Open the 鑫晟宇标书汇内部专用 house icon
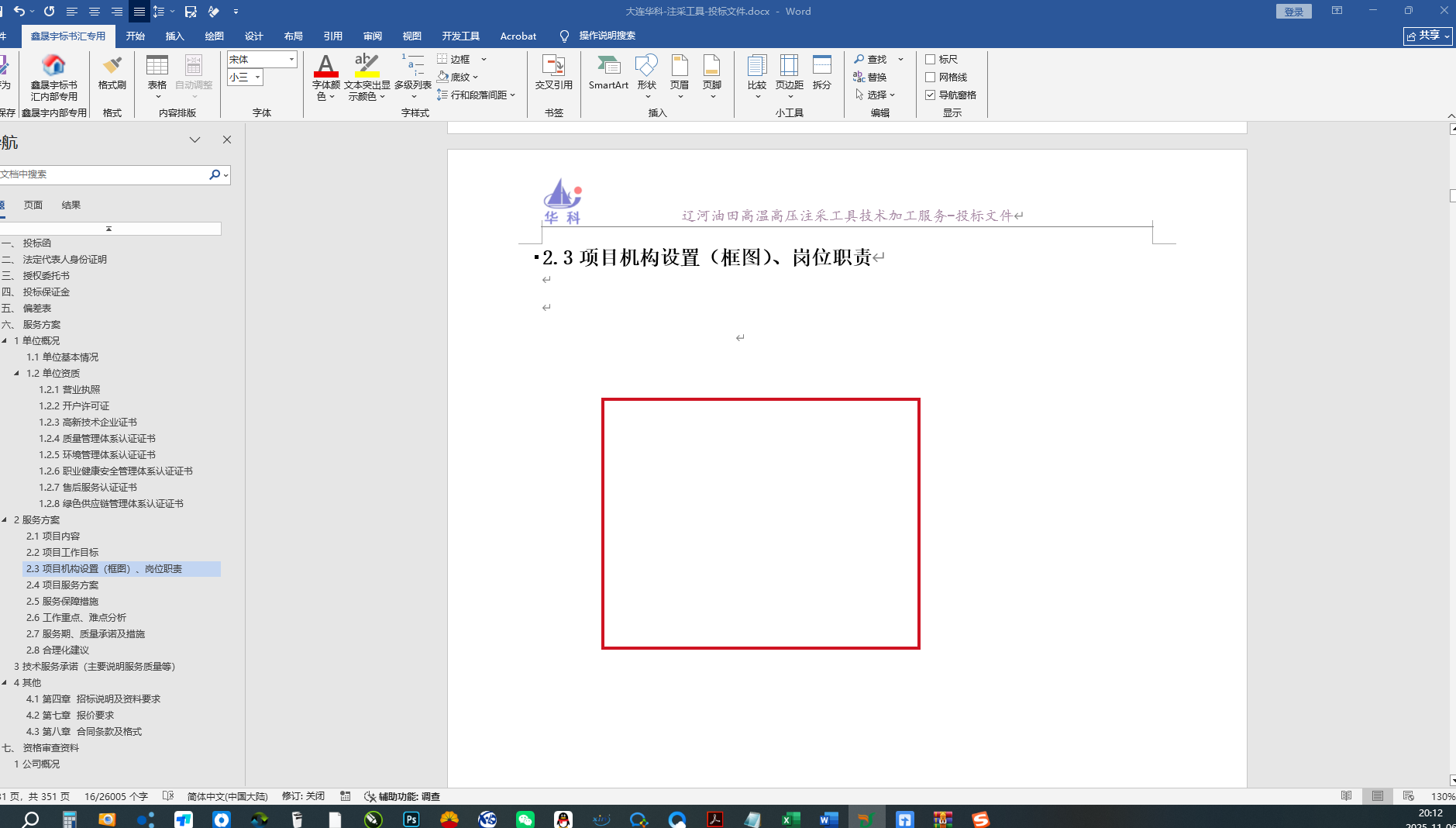This screenshot has width=1456, height=828. coord(53,78)
